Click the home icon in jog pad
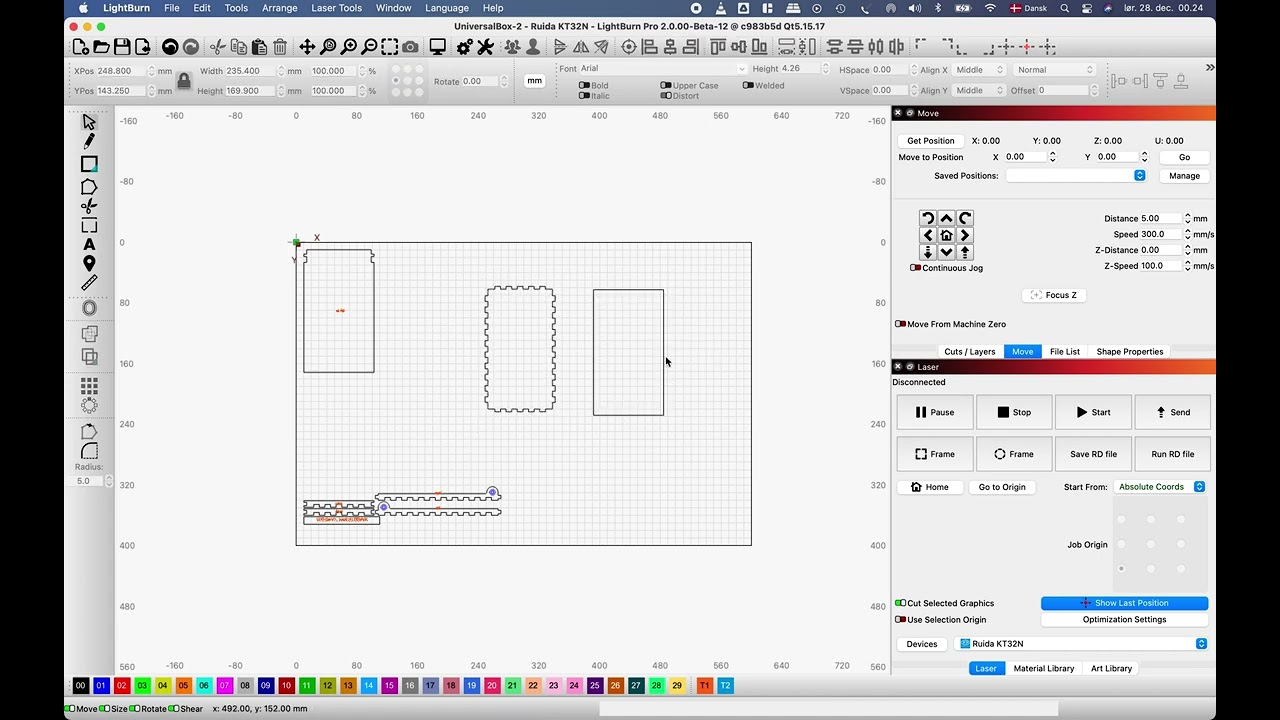The image size is (1280, 720). pyautogui.click(x=946, y=235)
